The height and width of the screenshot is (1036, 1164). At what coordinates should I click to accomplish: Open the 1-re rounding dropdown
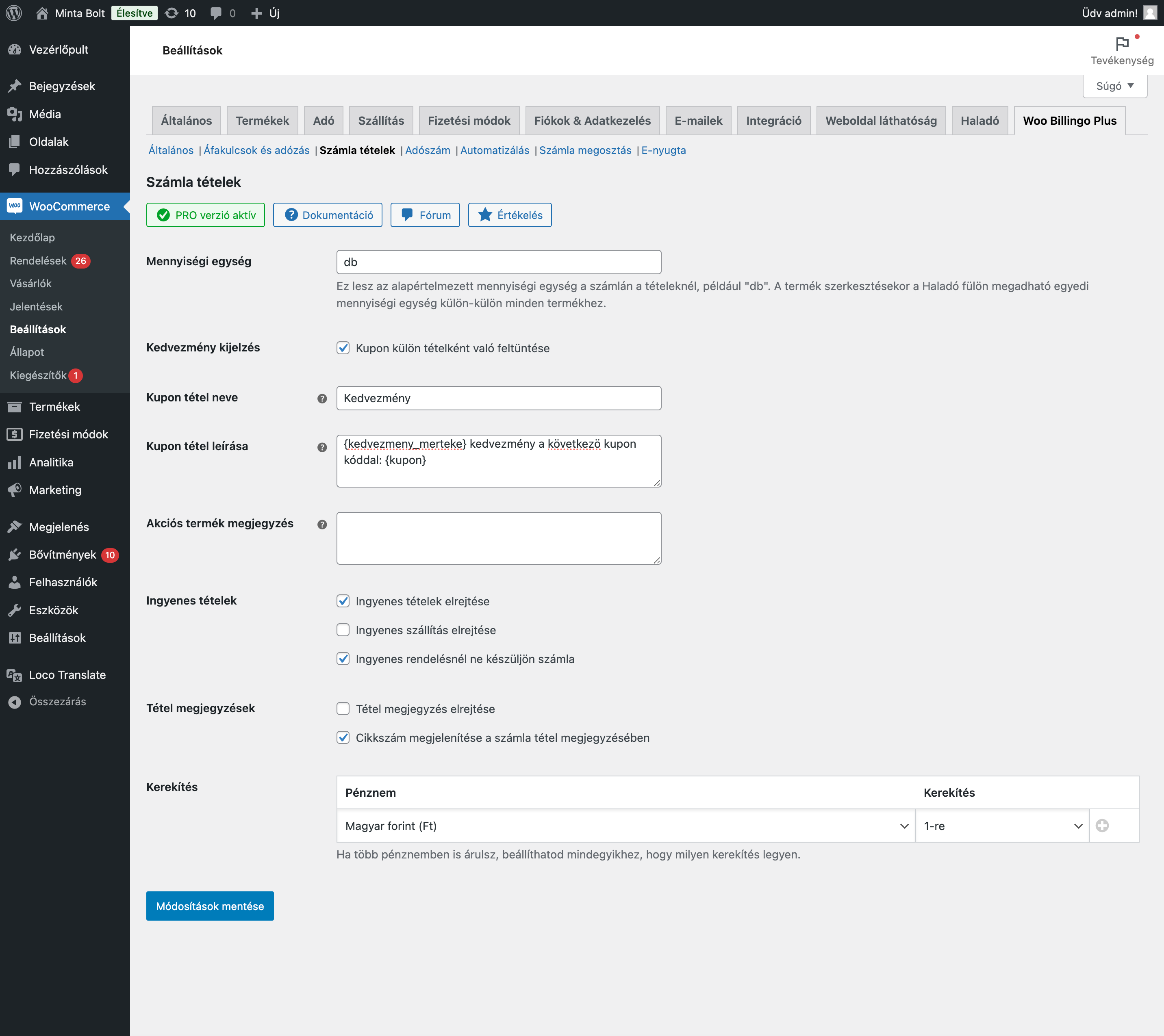click(x=1002, y=826)
